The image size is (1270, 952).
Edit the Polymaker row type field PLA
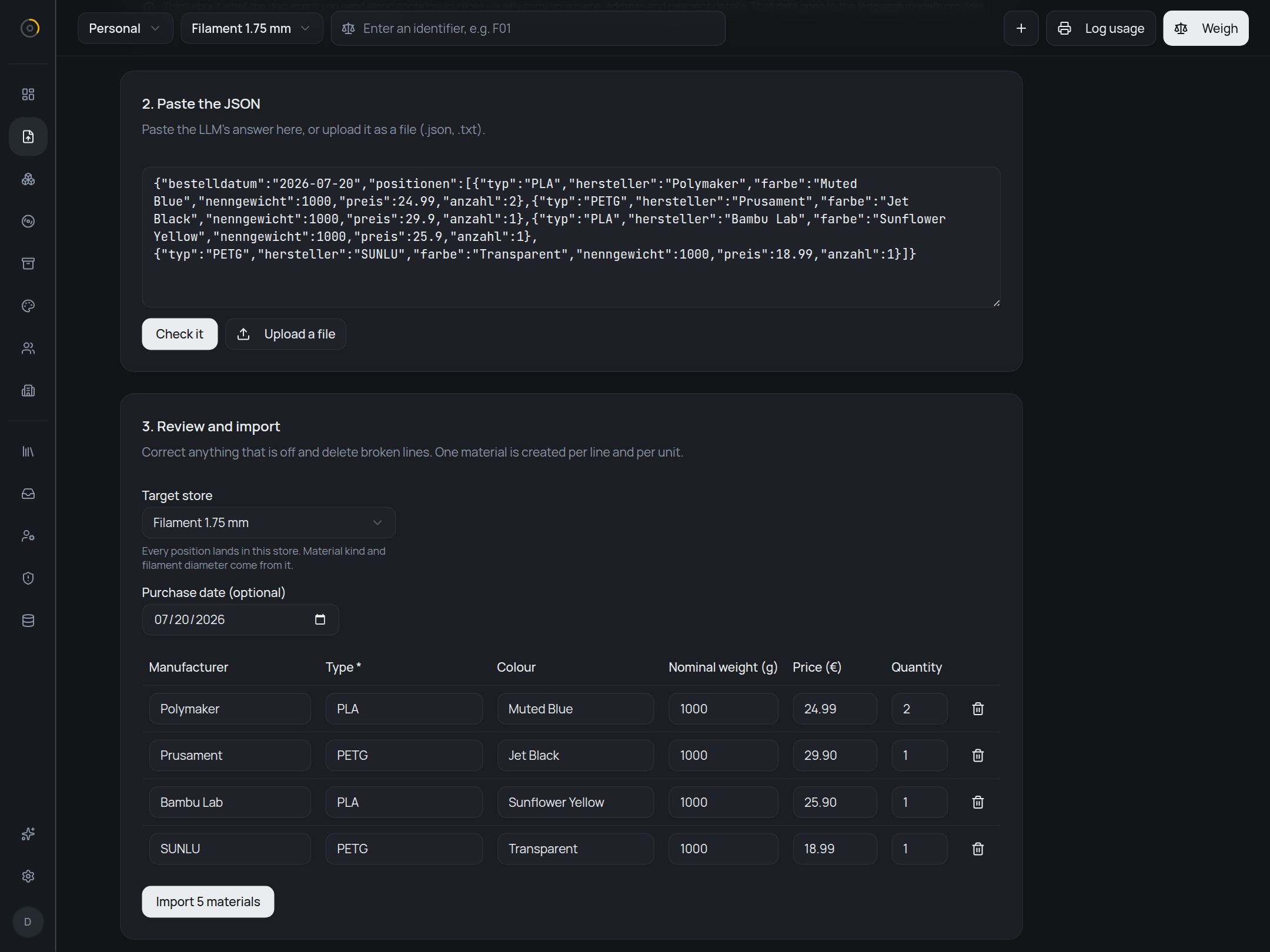404,709
